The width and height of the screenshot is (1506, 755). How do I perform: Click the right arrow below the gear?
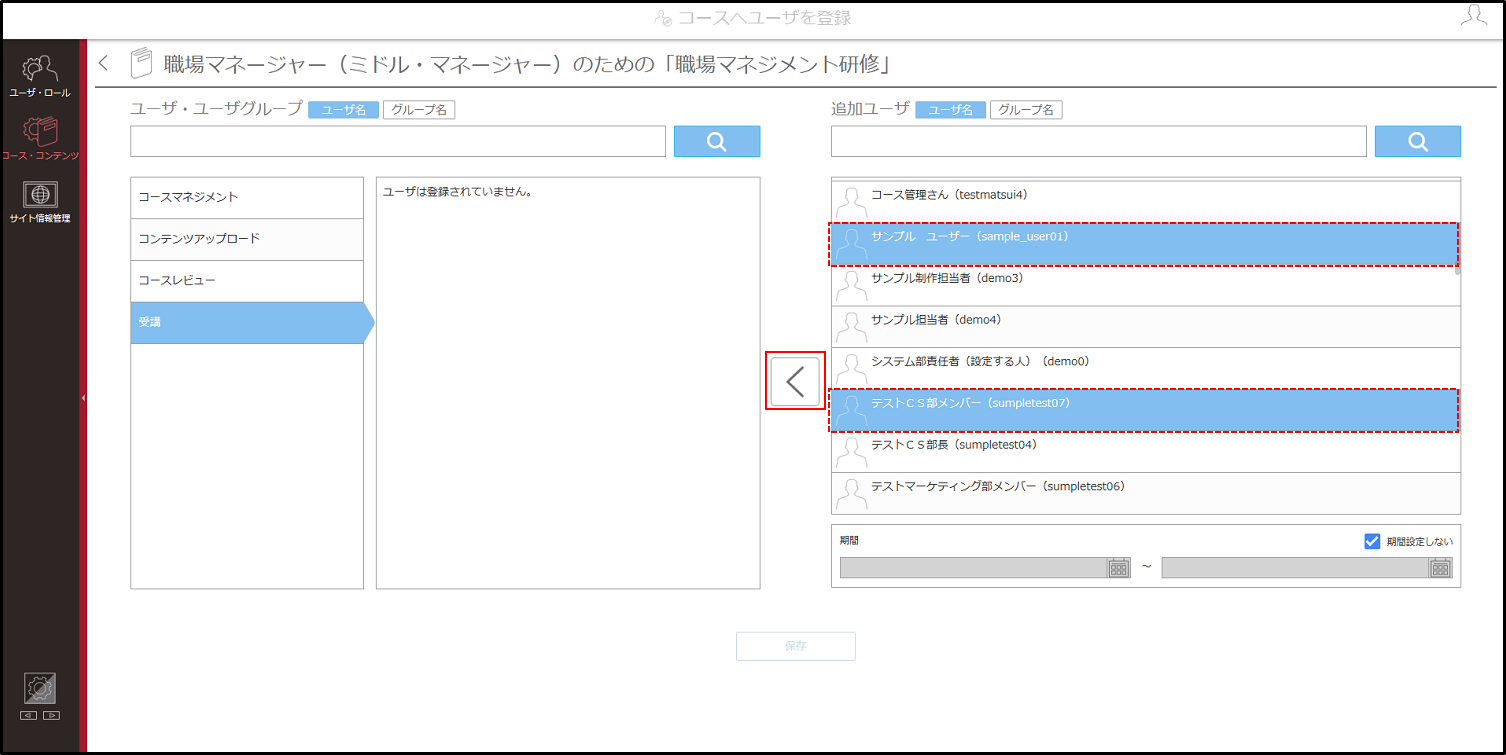point(52,715)
